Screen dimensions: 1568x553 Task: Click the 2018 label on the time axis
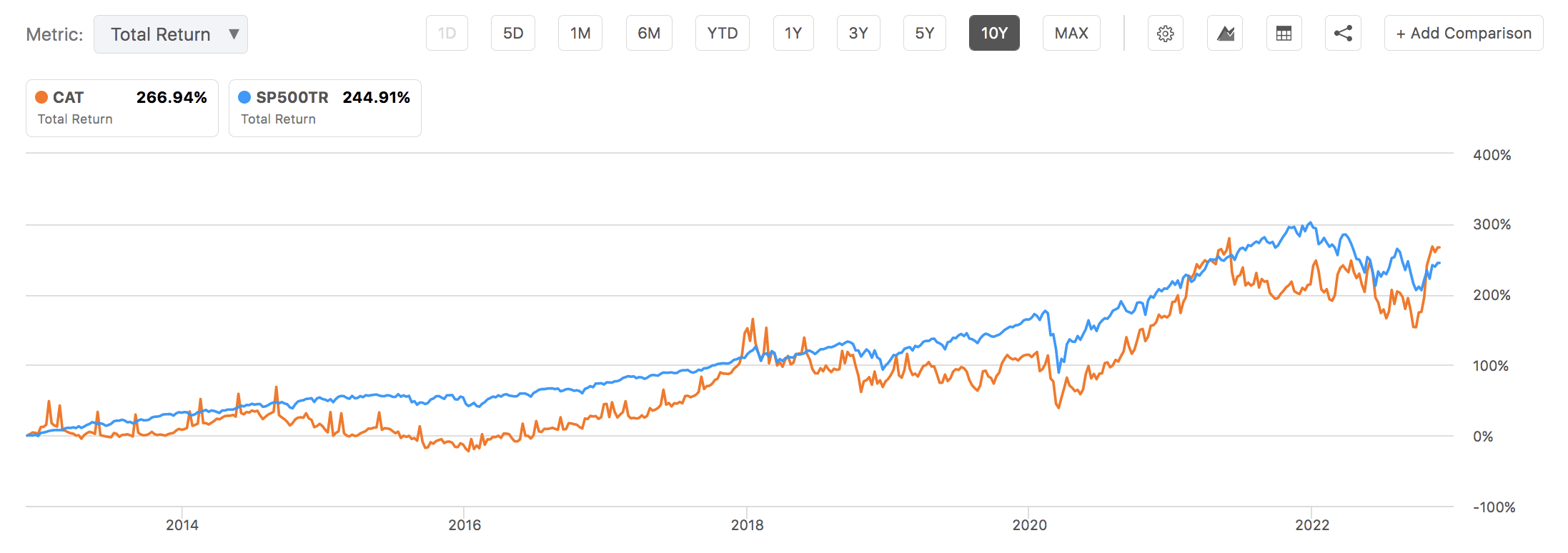pos(747,525)
